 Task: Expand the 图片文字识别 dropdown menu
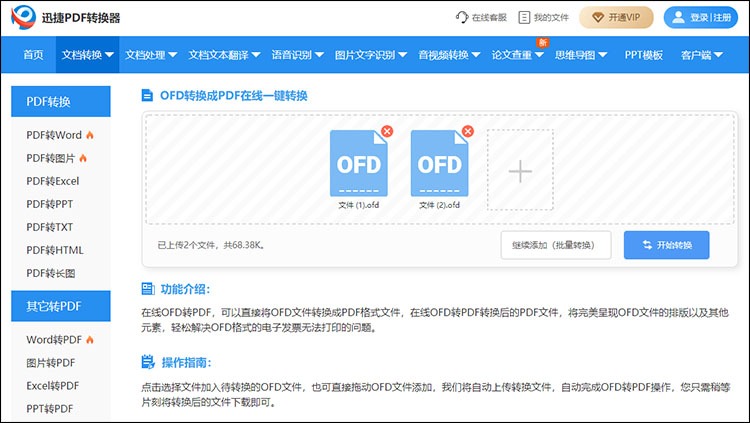click(371, 55)
